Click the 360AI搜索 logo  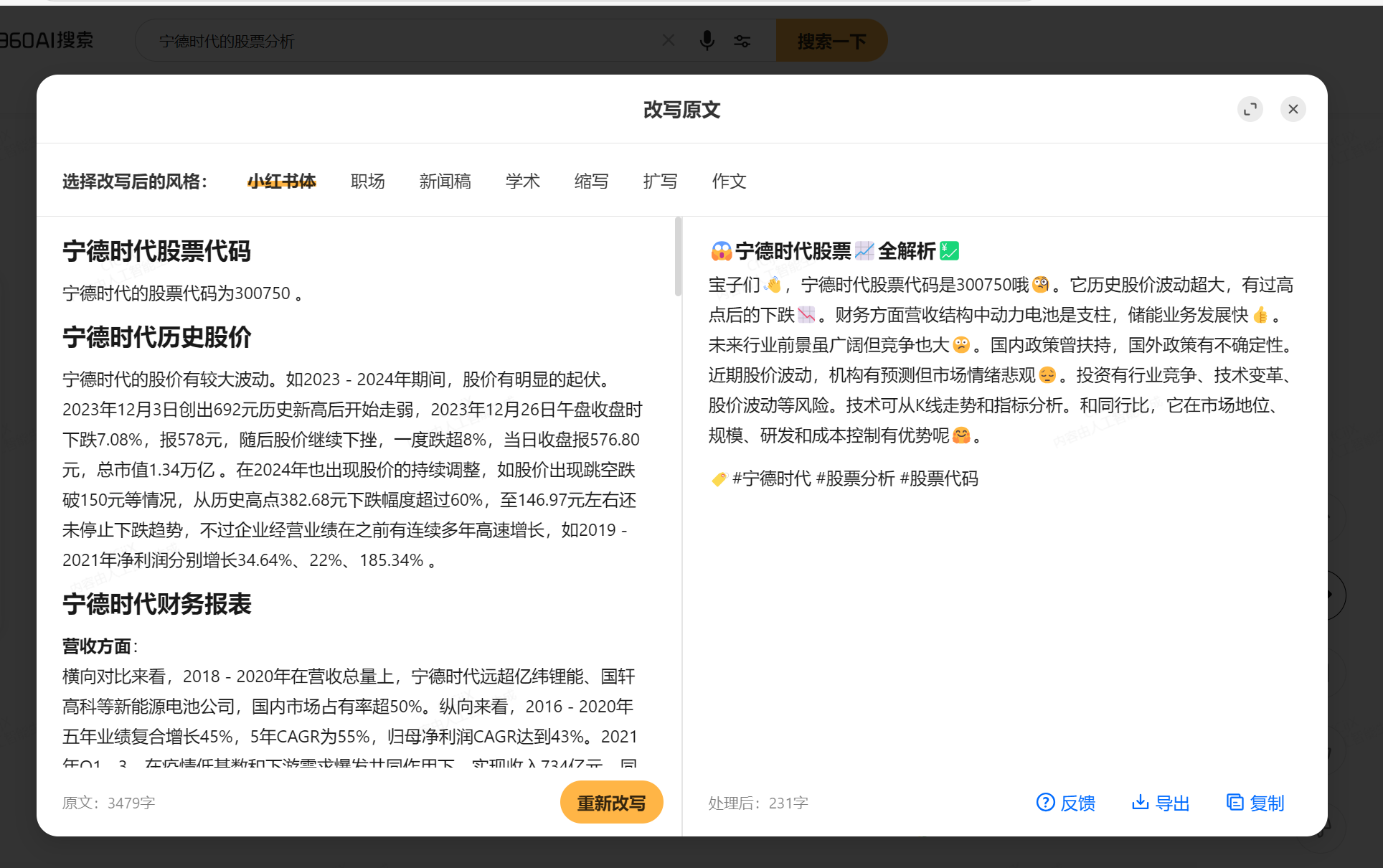(47, 40)
